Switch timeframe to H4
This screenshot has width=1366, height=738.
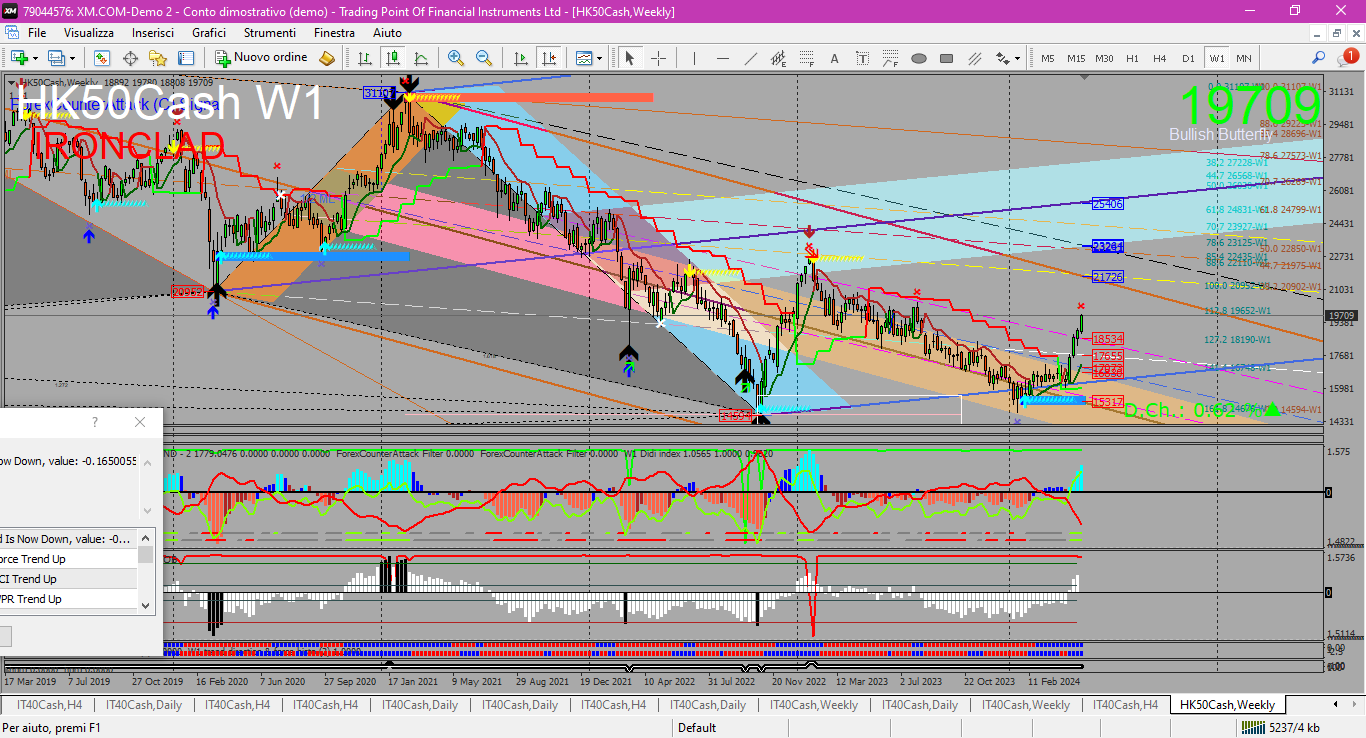pos(1160,58)
